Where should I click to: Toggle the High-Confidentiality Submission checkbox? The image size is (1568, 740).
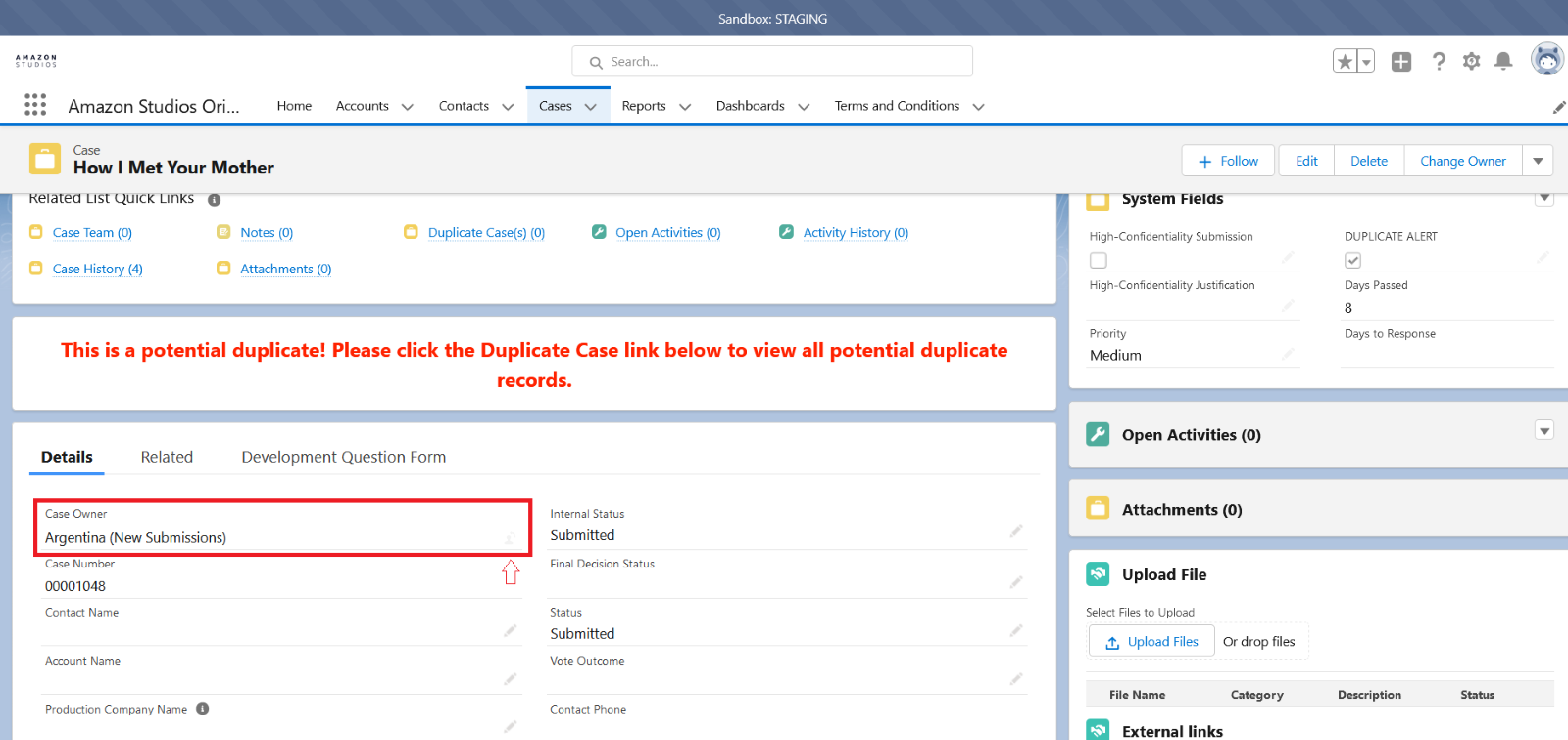(x=1099, y=260)
